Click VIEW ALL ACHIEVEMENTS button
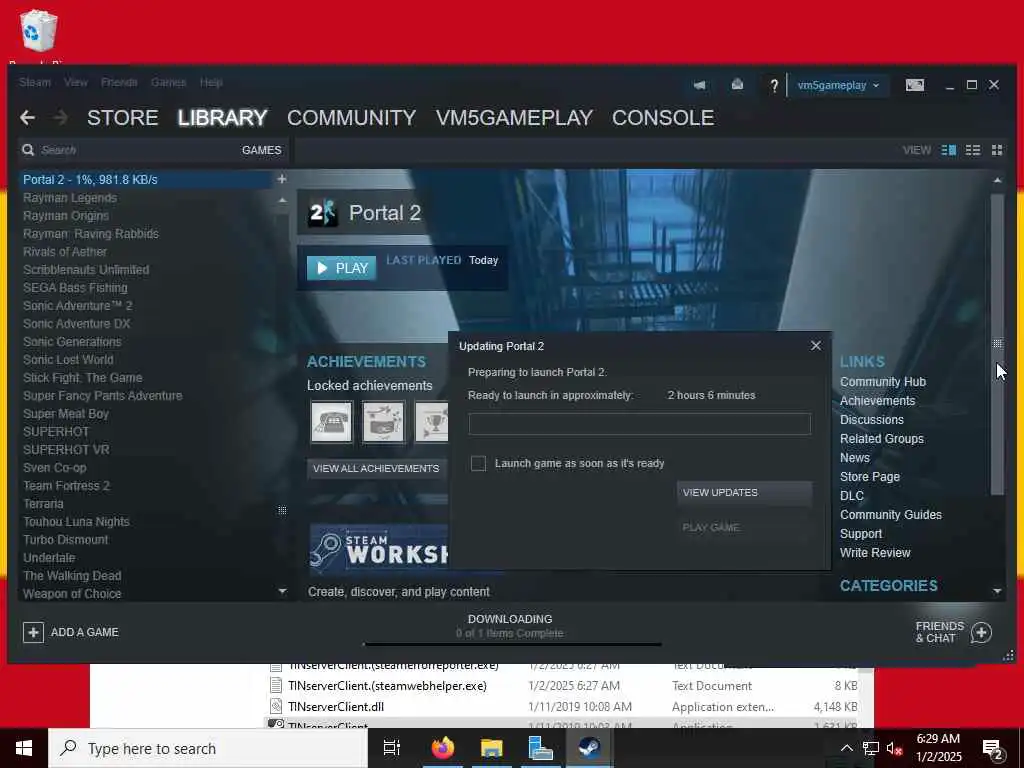Screen dimensions: 1024x768 pos(376,468)
